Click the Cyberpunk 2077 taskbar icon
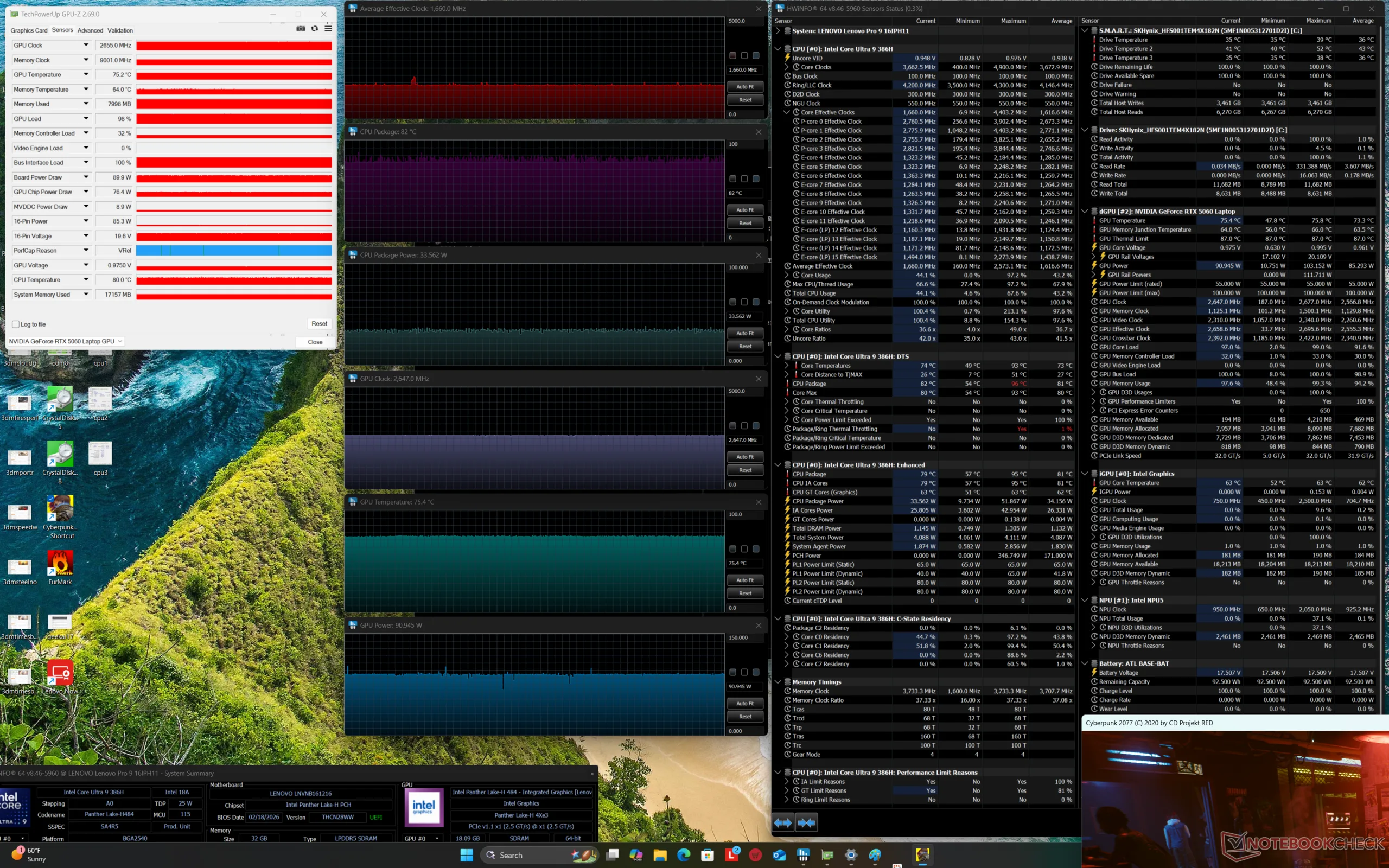The width and height of the screenshot is (1389, 868). (x=922, y=856)
